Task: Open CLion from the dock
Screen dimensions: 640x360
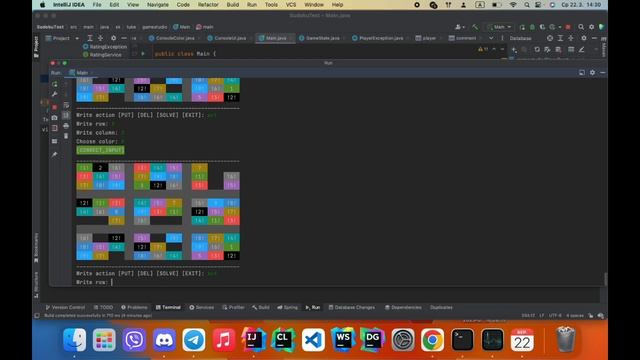Action: pos(283,340)
